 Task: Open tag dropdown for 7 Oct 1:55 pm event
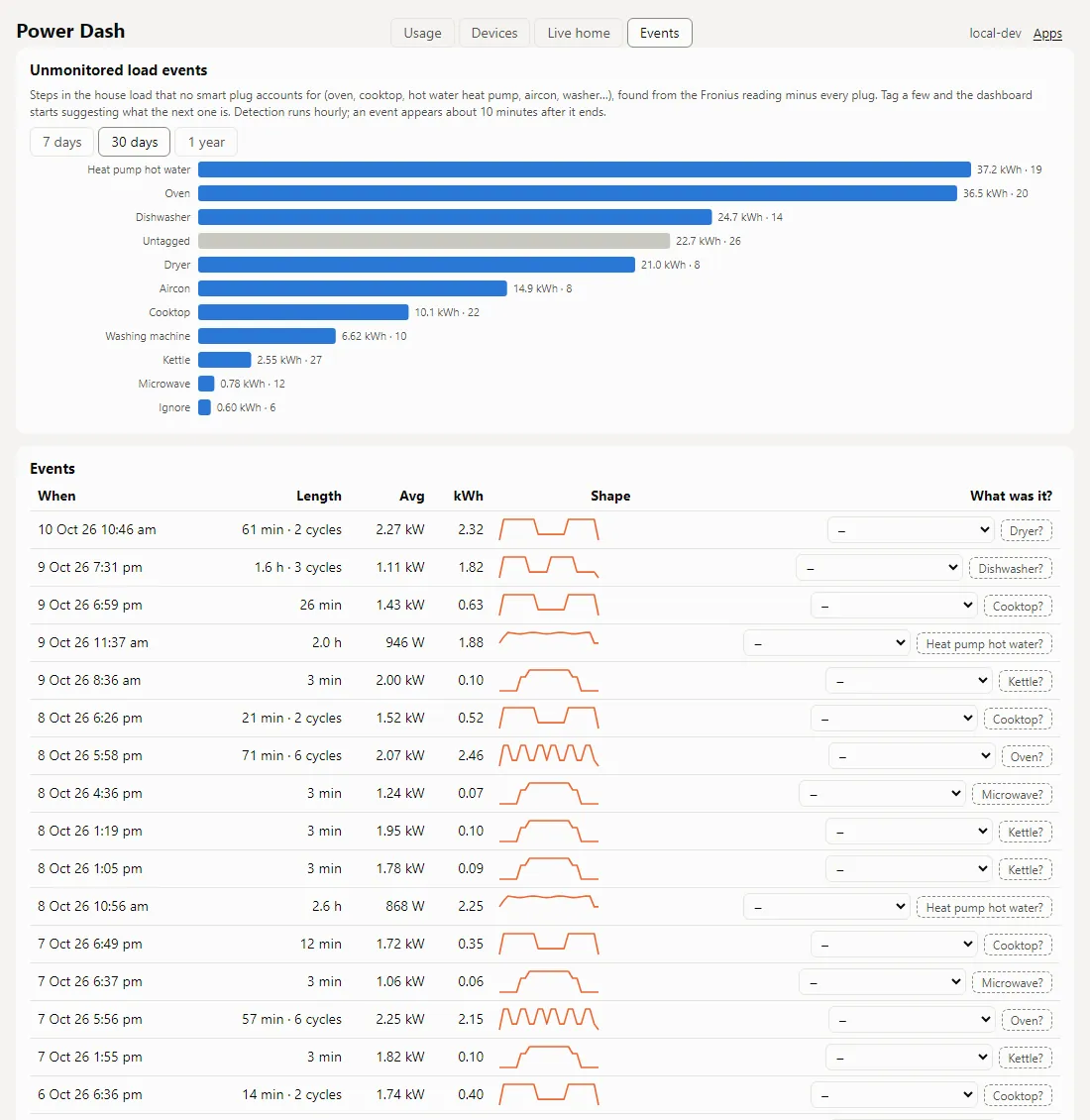(910, 1058)
